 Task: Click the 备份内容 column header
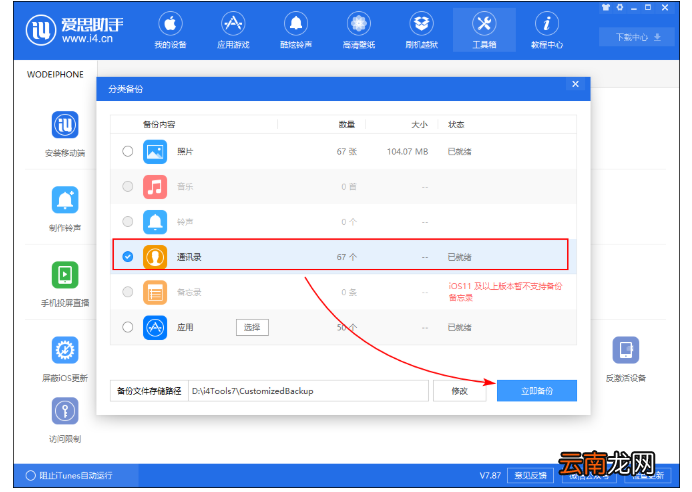point(159,124)
